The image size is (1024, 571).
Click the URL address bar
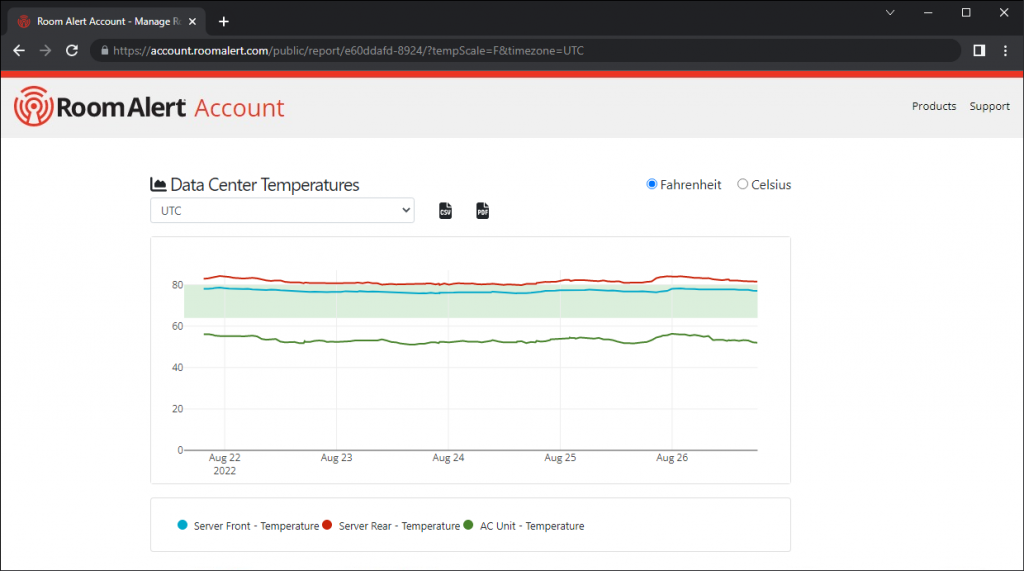pos(530,50)
